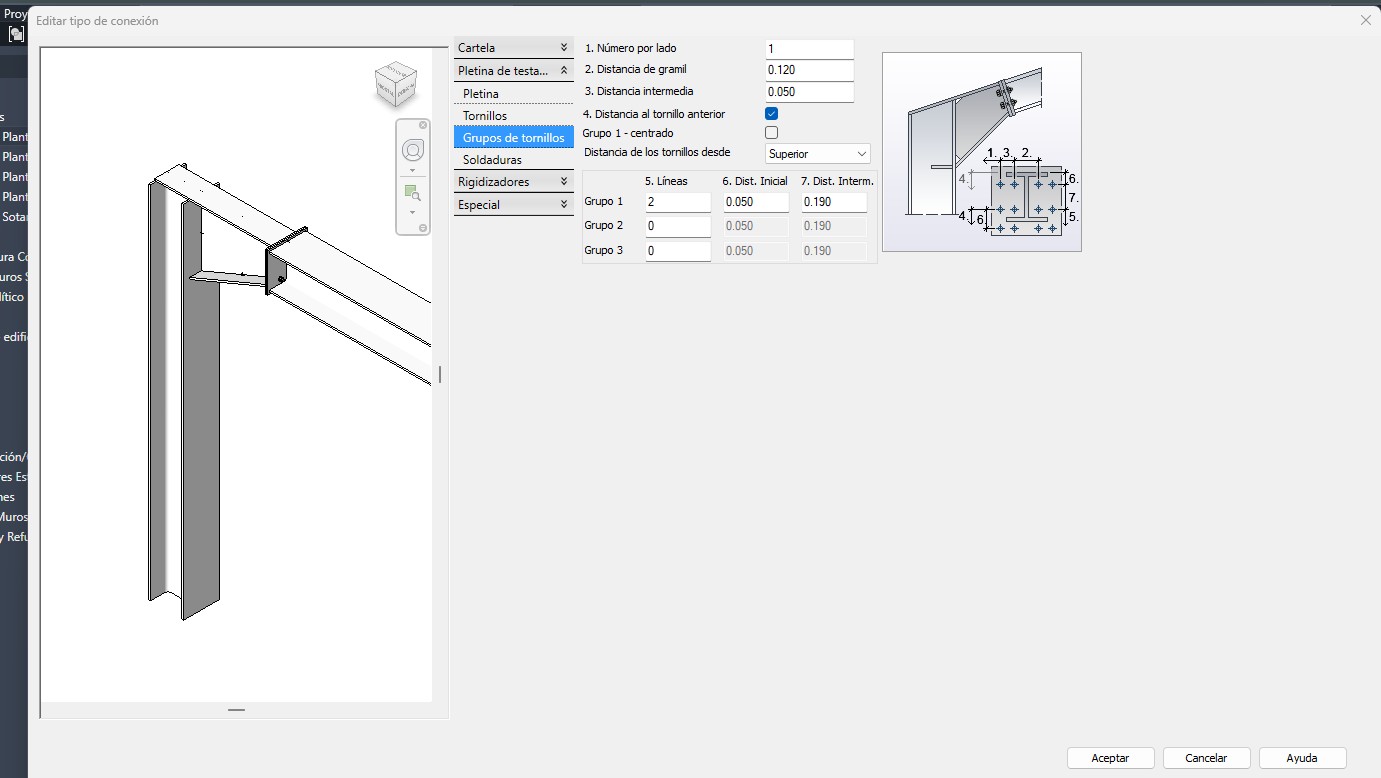Click the ViewCube in the 3D preview
This screenshot has width=1381, height=778.
point(395,84)
